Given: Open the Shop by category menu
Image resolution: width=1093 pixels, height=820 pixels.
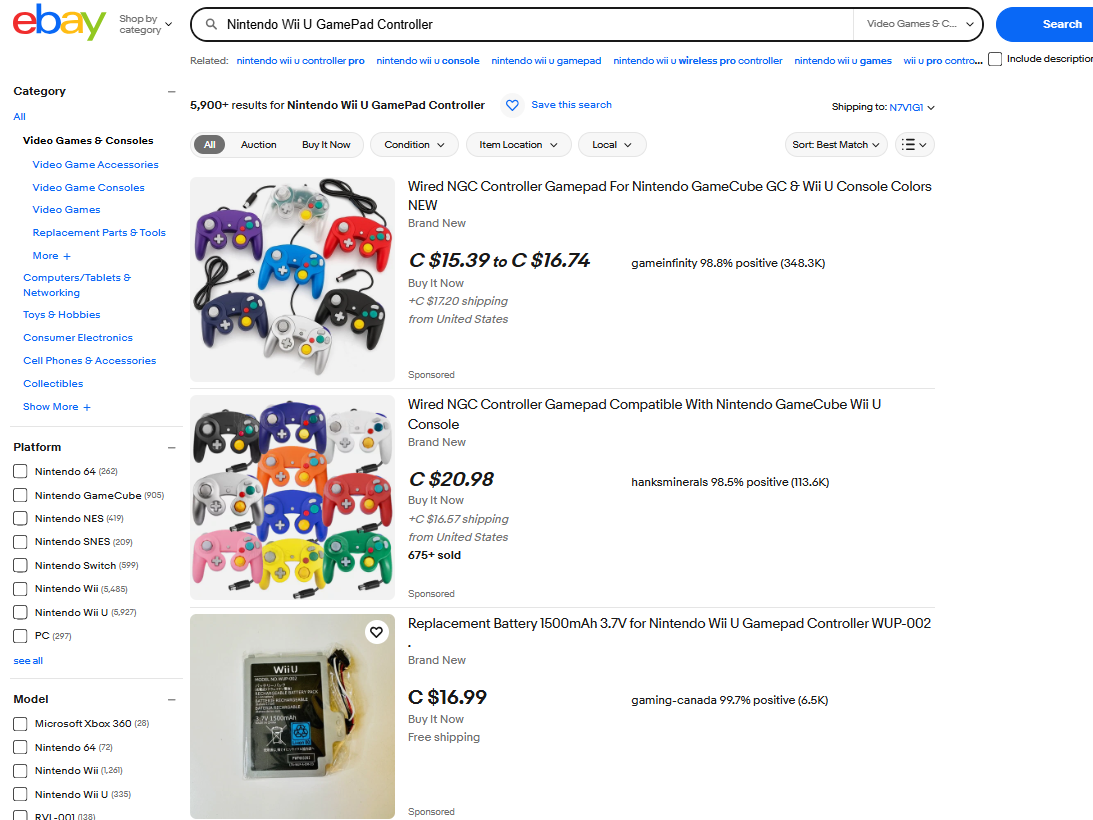Looking at the screenshot, I should point(145,24).
